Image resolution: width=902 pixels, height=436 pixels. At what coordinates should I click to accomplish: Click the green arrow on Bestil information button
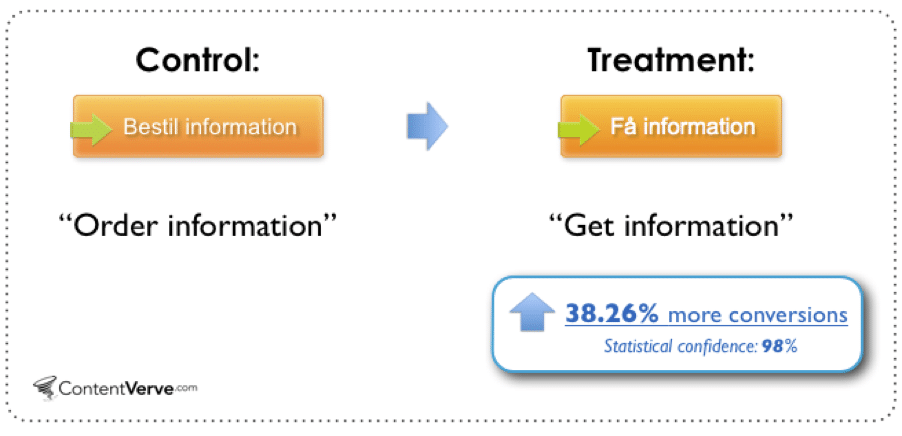point(92,128)
